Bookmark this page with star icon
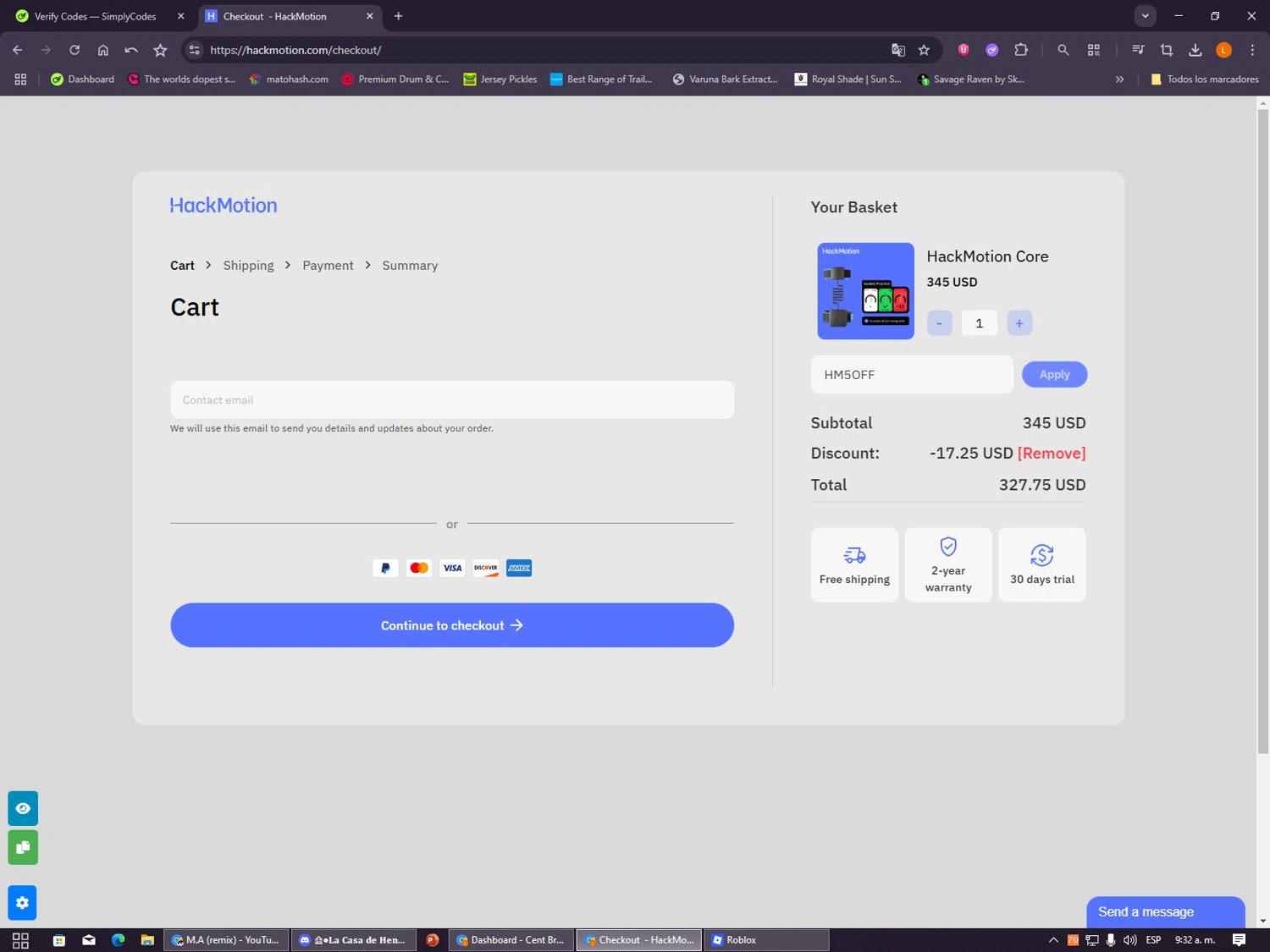1270x952 pixels. (x=924, y=50)
